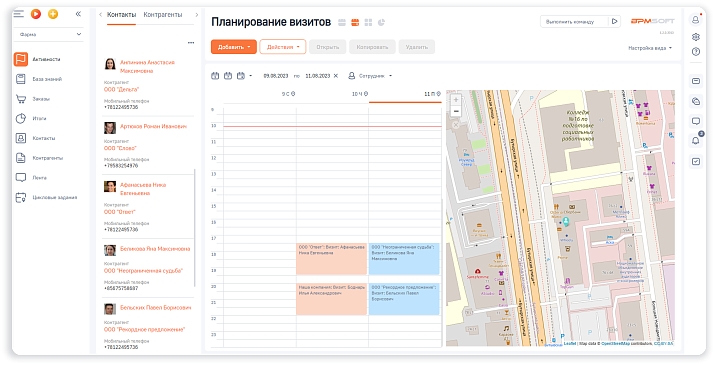Open counterparty ООО "Ответ" link
The height and width of the screenshot is (365, 715).
click(x=119, y=212)
